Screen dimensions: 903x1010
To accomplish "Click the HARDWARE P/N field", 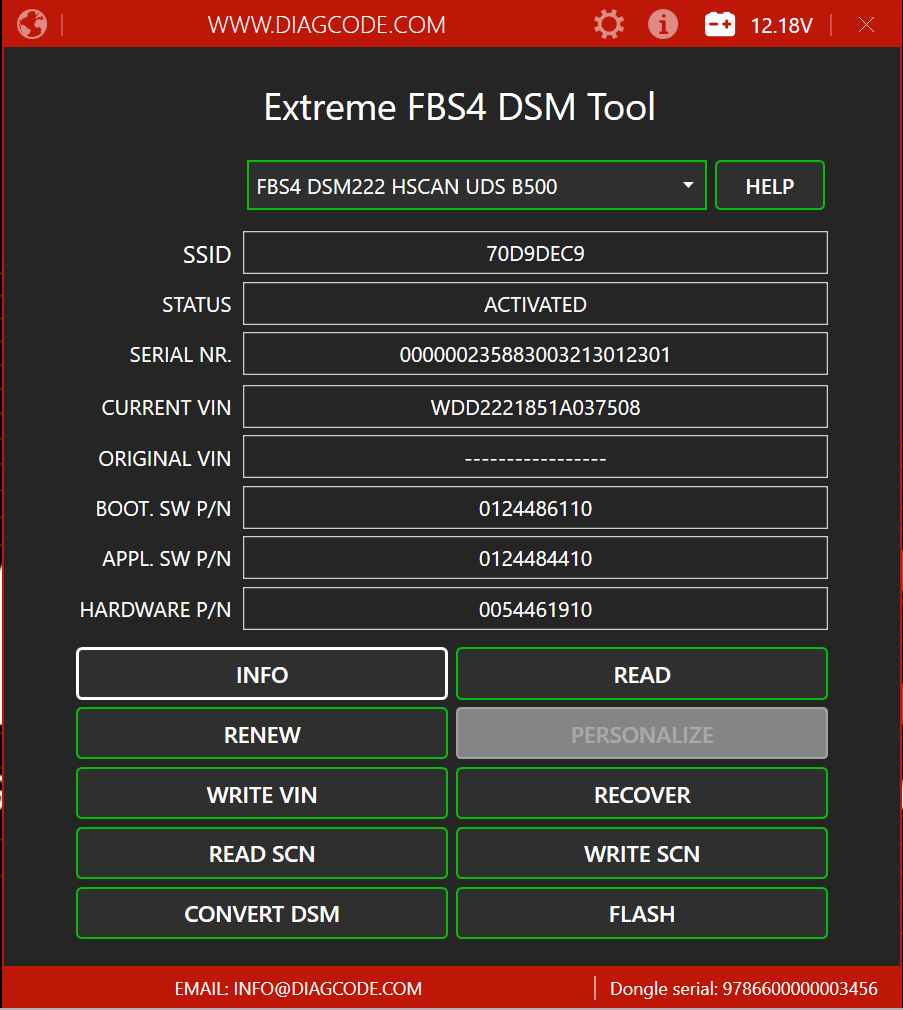I will pyautogui.click(x=535, y=609).
